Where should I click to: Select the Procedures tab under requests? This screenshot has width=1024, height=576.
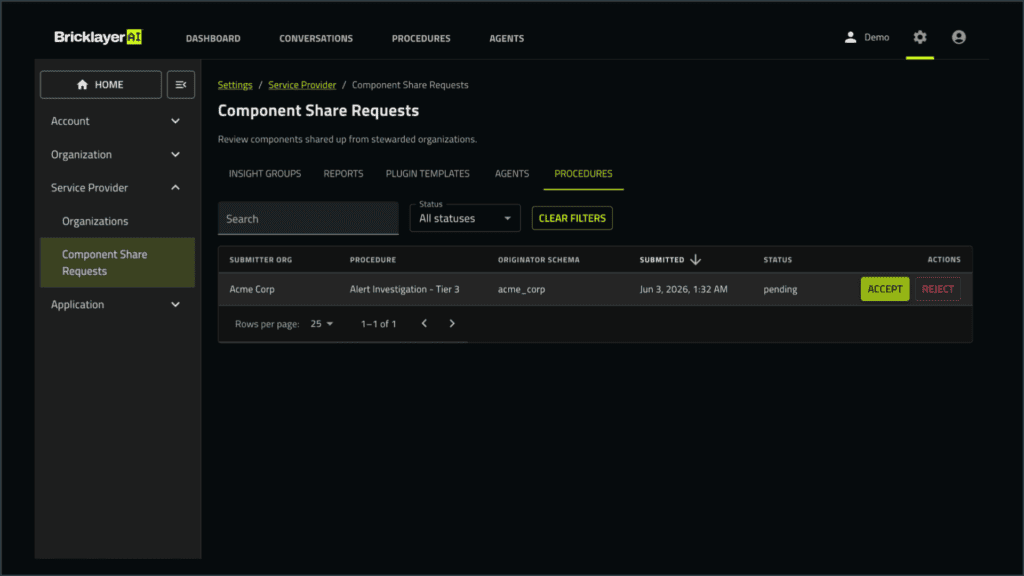[x=583, y=174]
